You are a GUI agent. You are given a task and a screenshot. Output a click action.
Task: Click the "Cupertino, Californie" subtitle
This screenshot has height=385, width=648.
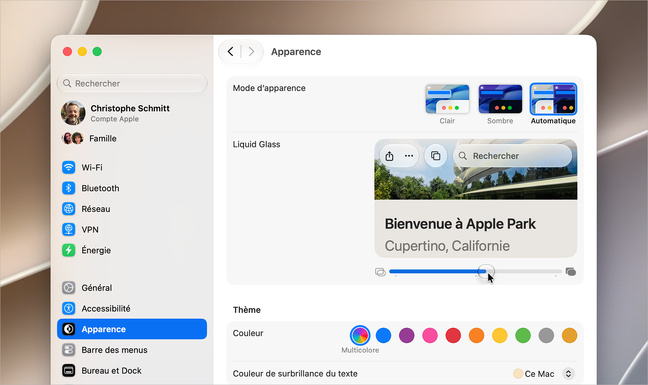click(x=447, y=246)
